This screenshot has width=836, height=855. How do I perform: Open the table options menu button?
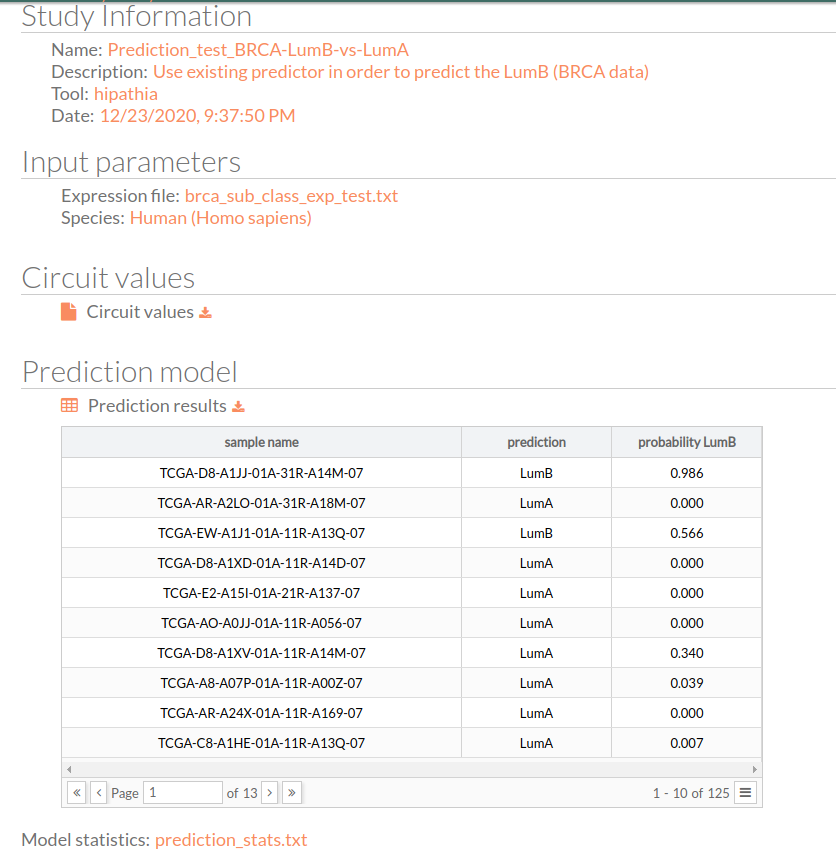tap(745, 793)
